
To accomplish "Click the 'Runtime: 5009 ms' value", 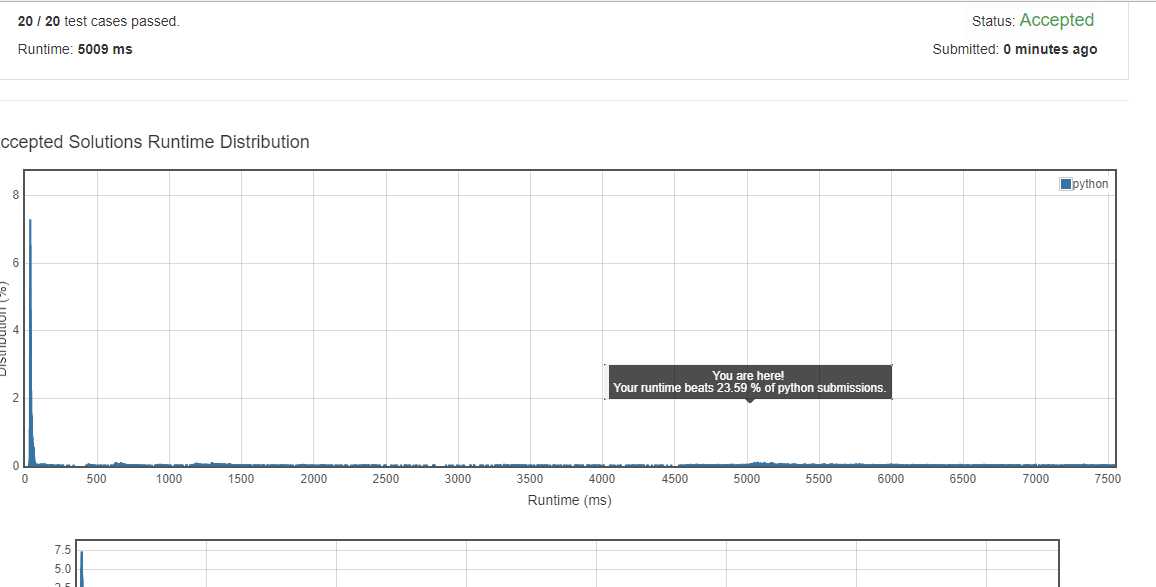I will tap(105, 49).
